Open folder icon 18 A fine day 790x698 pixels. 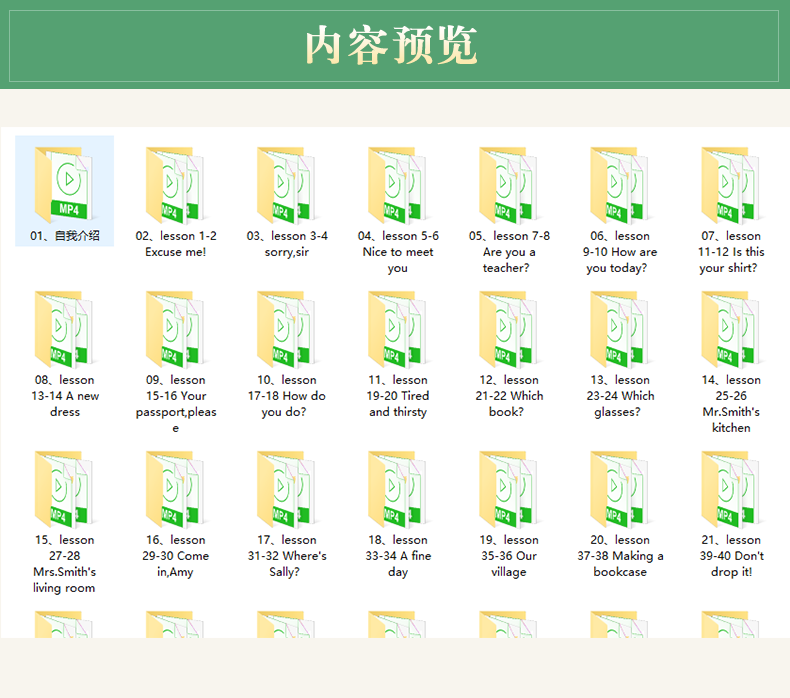pos(398,489)
